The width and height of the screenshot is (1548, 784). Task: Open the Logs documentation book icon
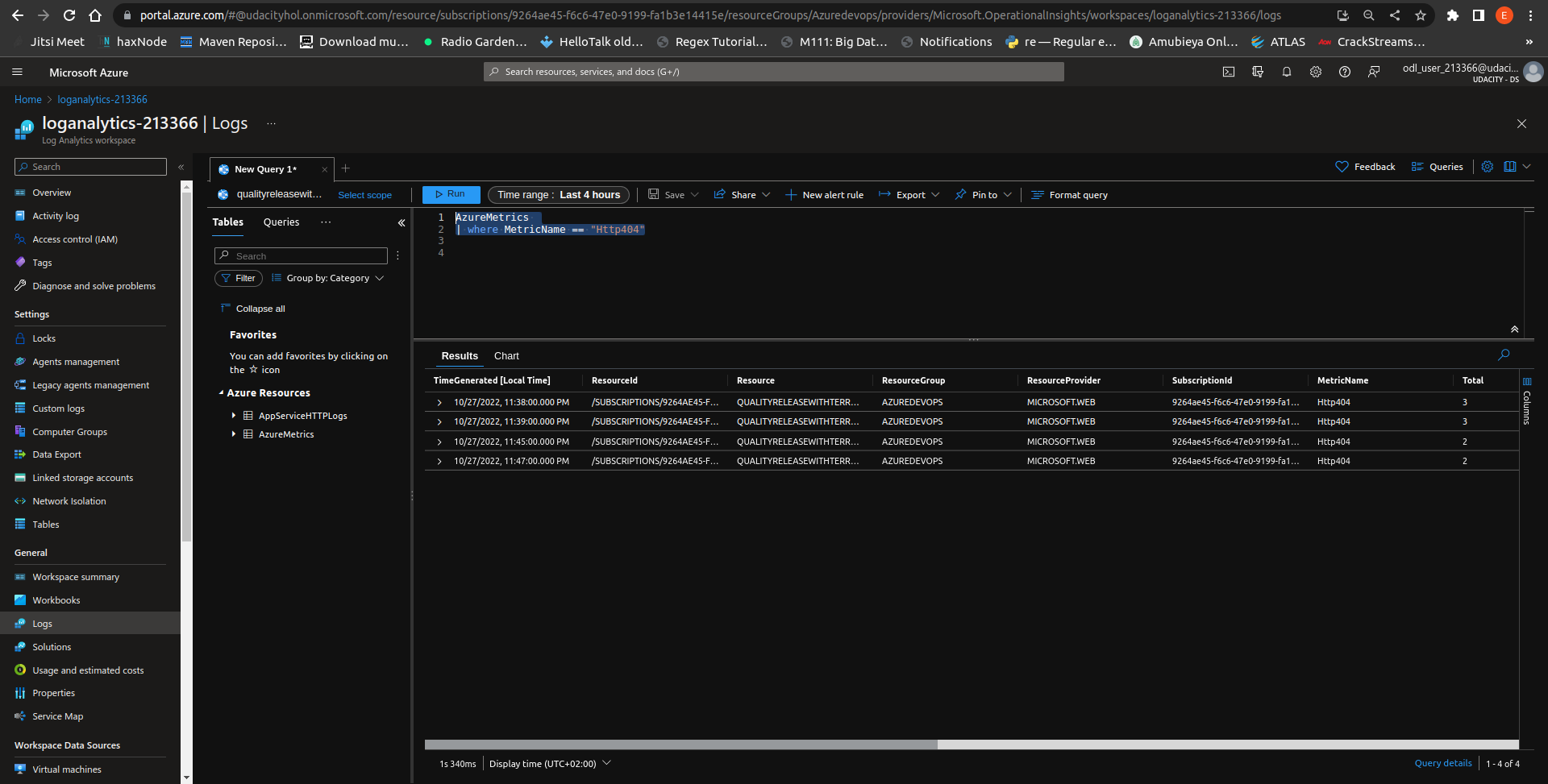[1510, 167]
